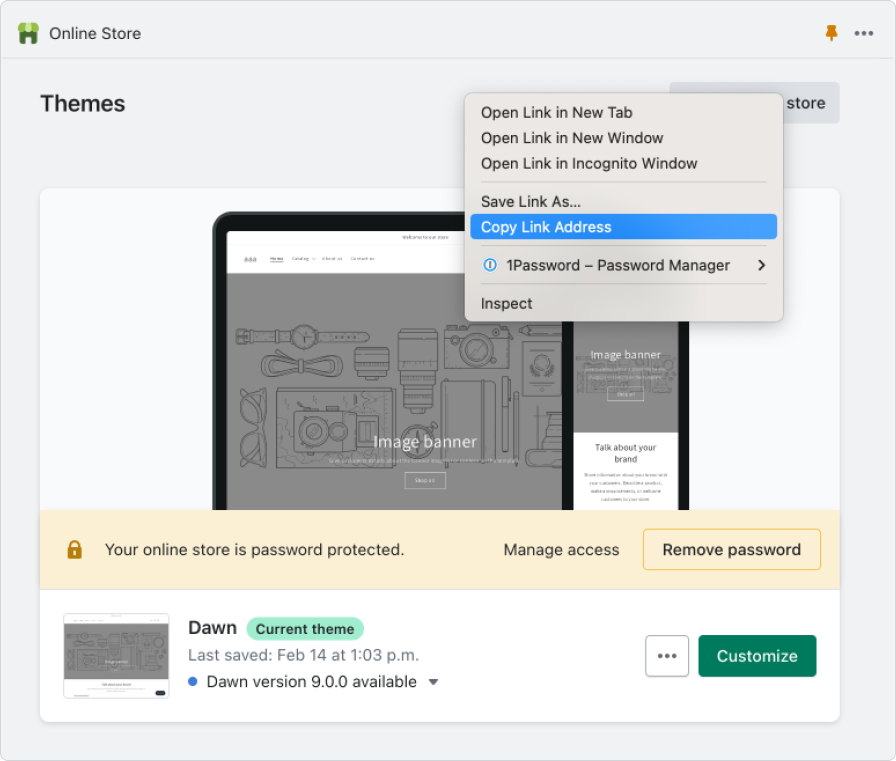Click Last saved: Feb 14 timestamp text
The width and height of the screenshot is (896, 761).
[x=303, y=655]
